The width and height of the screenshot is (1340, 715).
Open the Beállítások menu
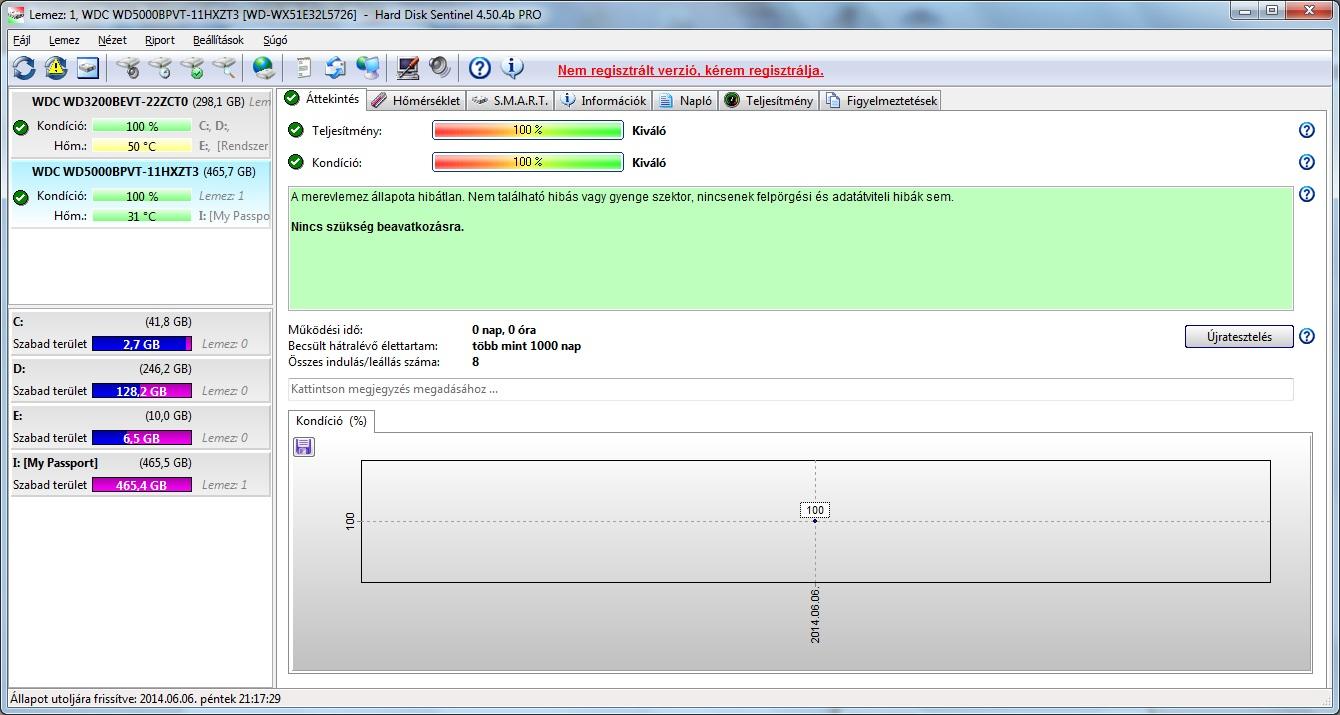[218, 40]
